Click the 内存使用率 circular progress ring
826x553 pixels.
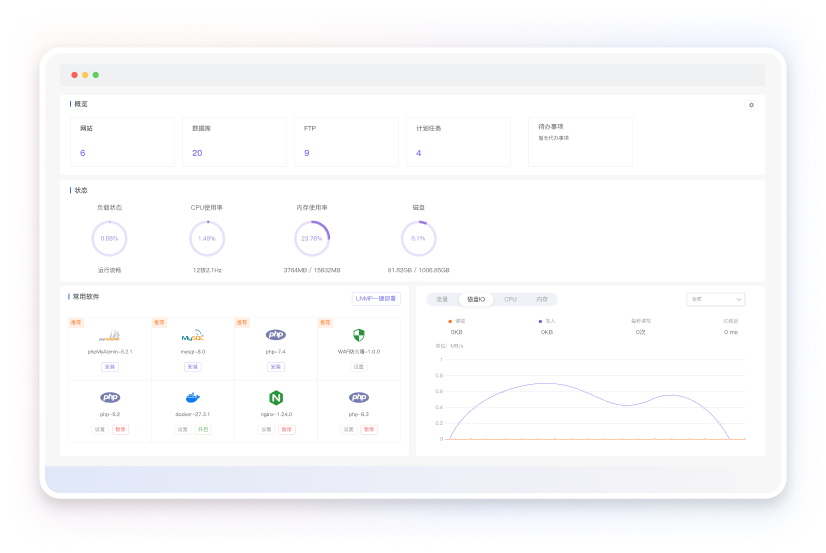pyautogui.click(x=312, y=239)
